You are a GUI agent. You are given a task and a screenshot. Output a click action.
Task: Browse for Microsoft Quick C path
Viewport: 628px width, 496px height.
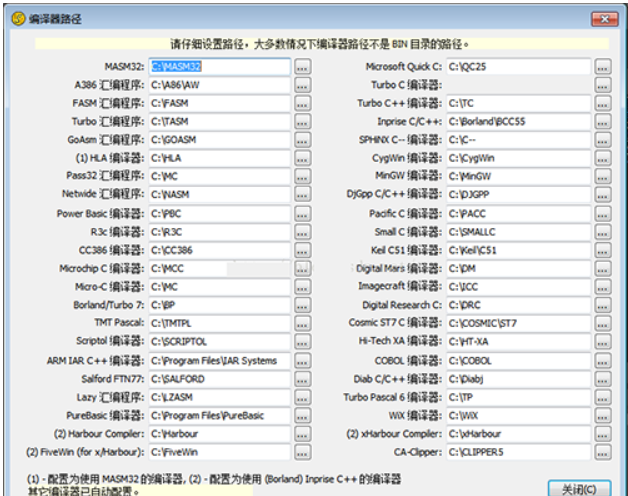tap(603, 67)
